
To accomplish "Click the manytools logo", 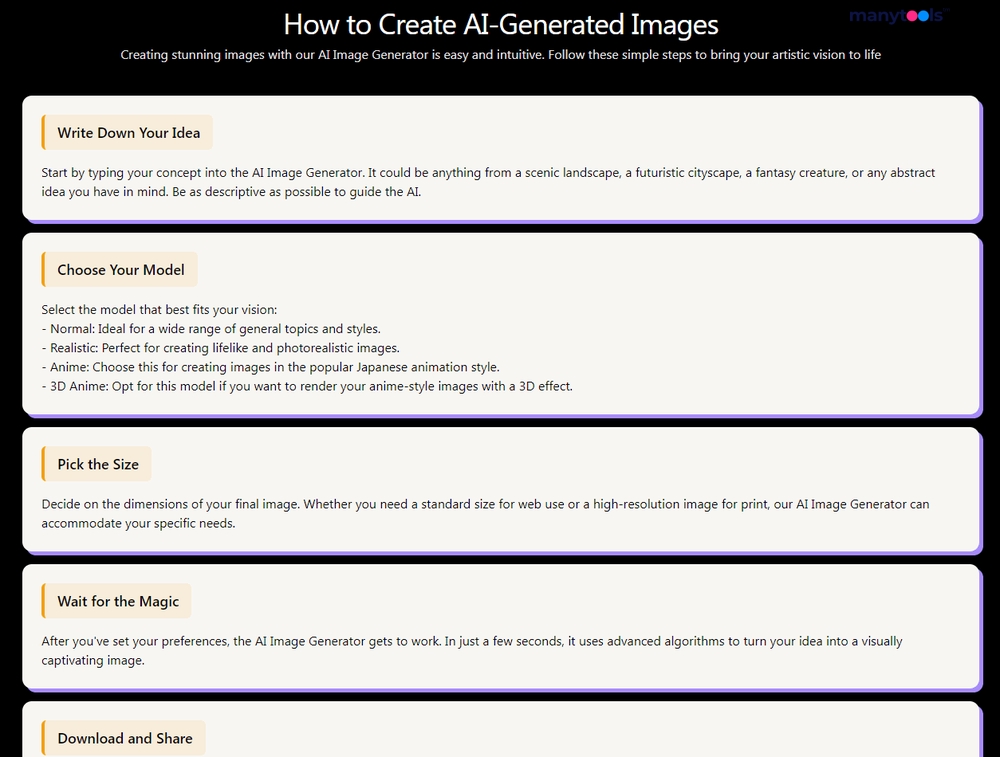I will pos(897,16).
